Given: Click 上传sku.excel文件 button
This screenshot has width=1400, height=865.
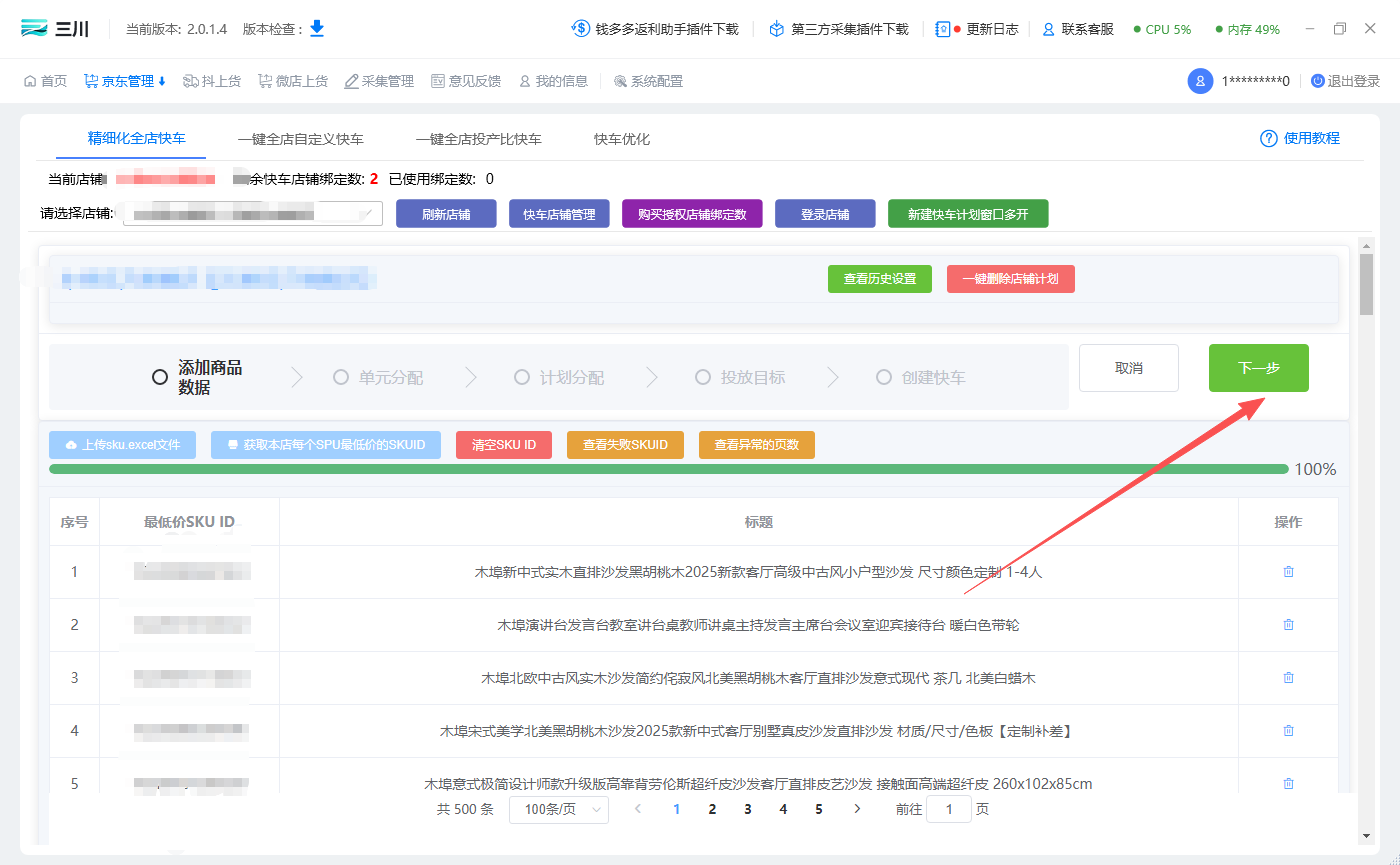Looking at the screenshot, I should pyautogui.click(x=122, y=445).
